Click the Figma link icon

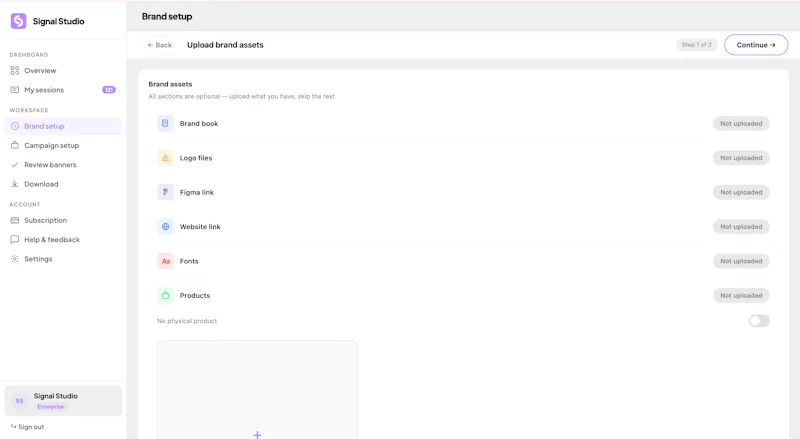(x=165, y=192)
